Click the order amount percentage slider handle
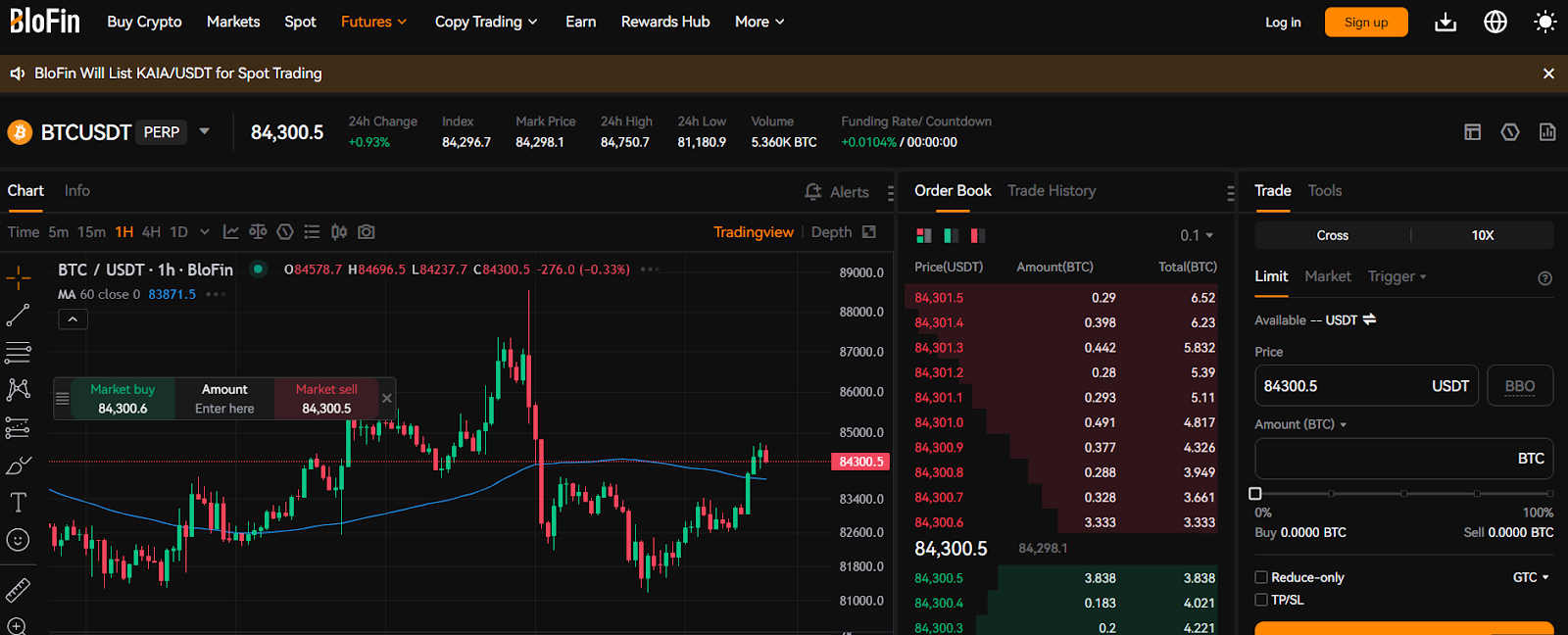 [x=1255, y=494]
